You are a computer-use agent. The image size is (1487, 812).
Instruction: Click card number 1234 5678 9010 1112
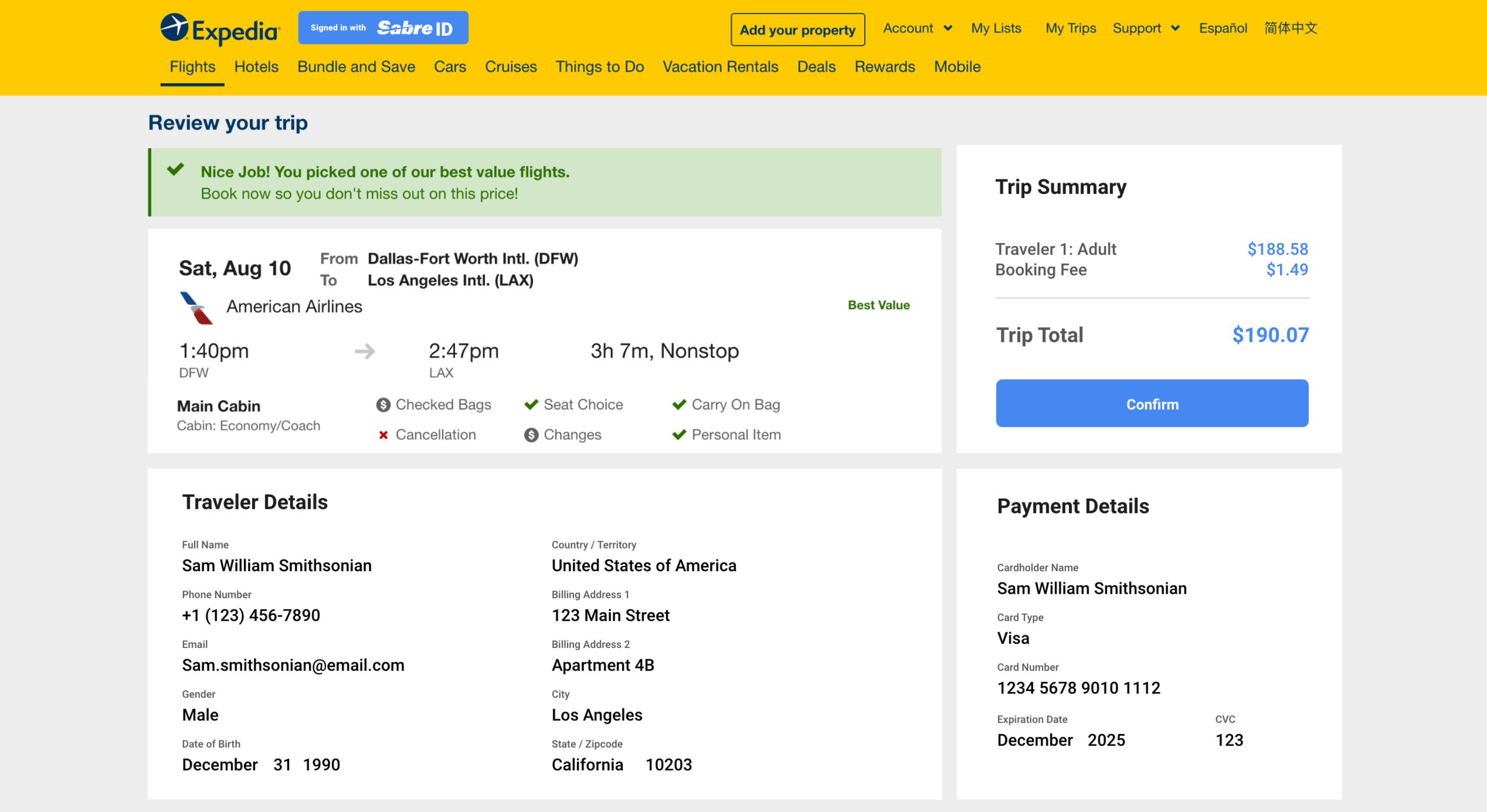(1079, 688)
